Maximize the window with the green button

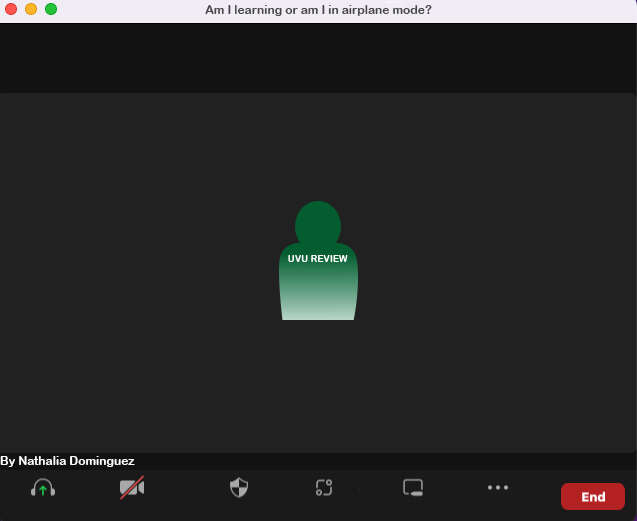(51, 9)
